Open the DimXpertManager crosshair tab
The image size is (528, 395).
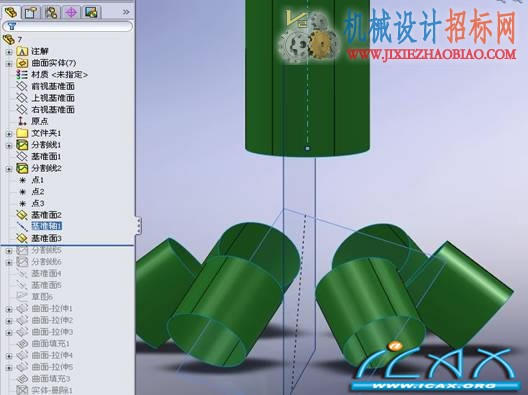click(71, 12)
